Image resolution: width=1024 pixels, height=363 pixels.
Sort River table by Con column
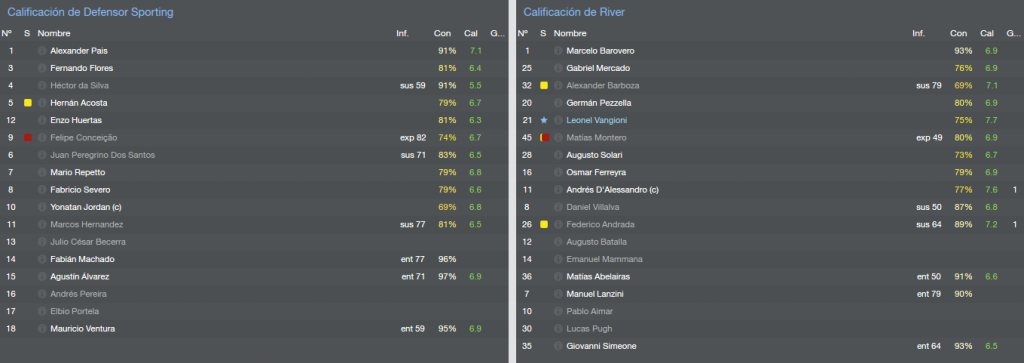tap(959, 33)
